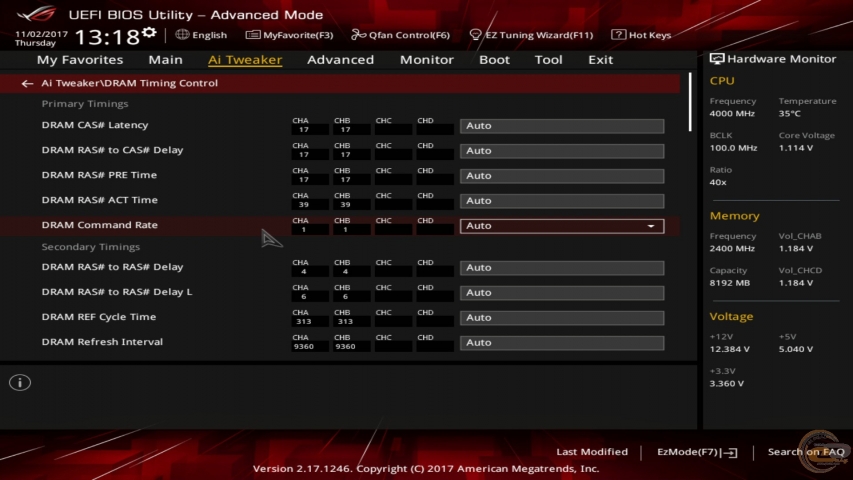
Task: Select DRAM REF Cycle Time label
Action: coord(98,317)
